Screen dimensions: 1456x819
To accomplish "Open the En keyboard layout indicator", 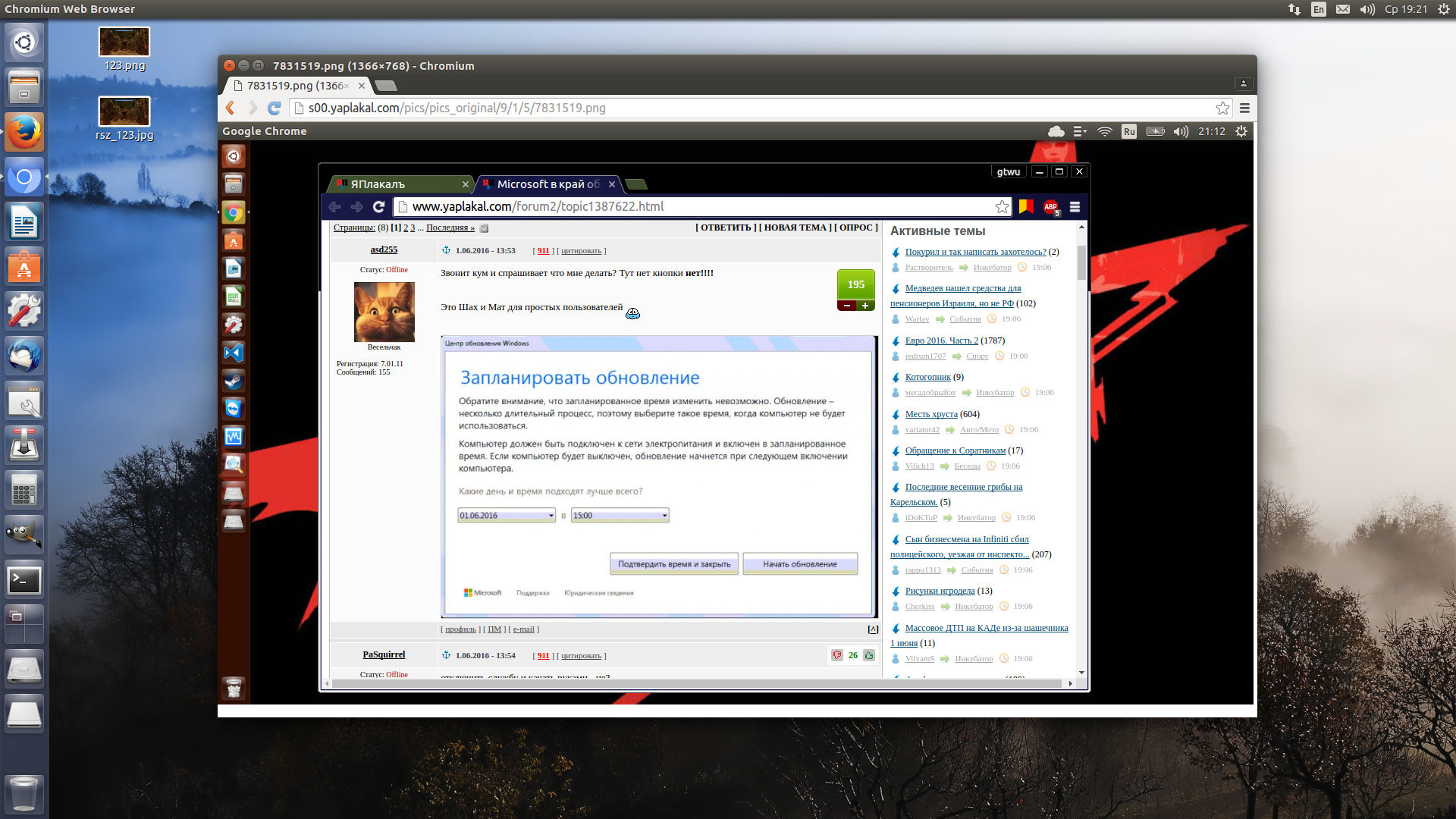I will pos(1319,9).
